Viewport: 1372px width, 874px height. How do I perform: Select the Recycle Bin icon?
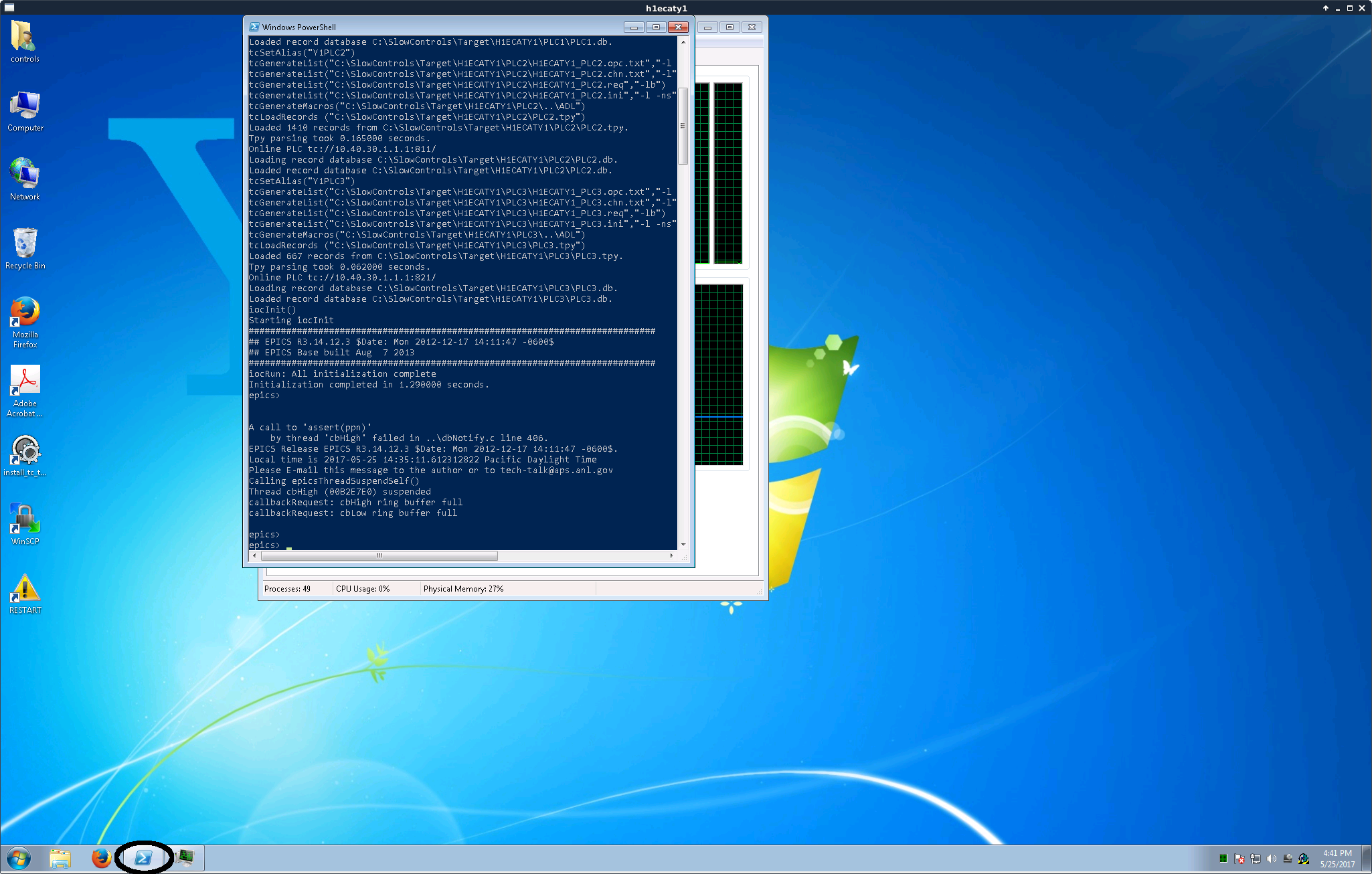pos(25,248)
